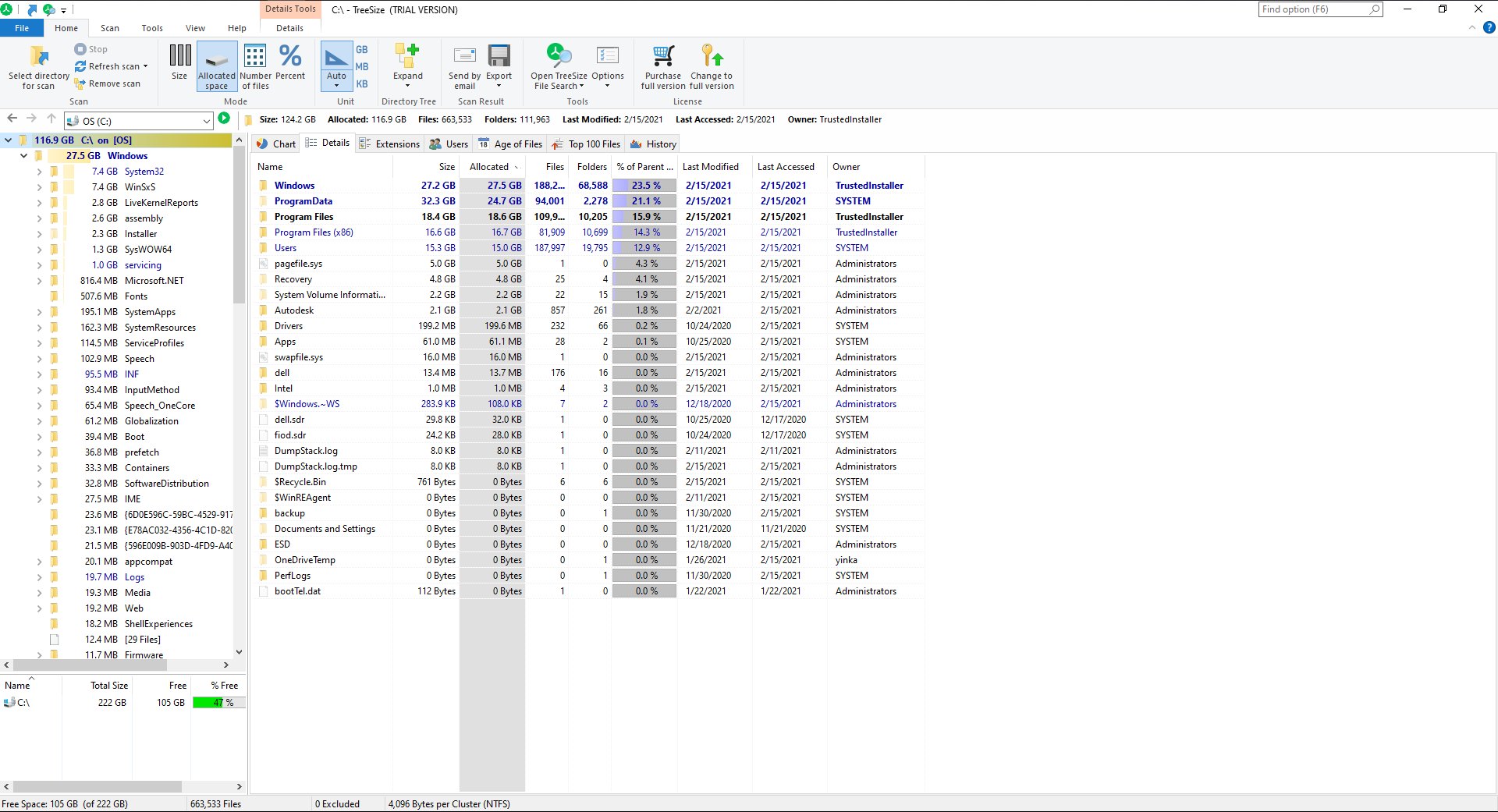
Task: Click the 23.5 % bar for Windows
Action: pyautogui.click(x=644, y=186)
